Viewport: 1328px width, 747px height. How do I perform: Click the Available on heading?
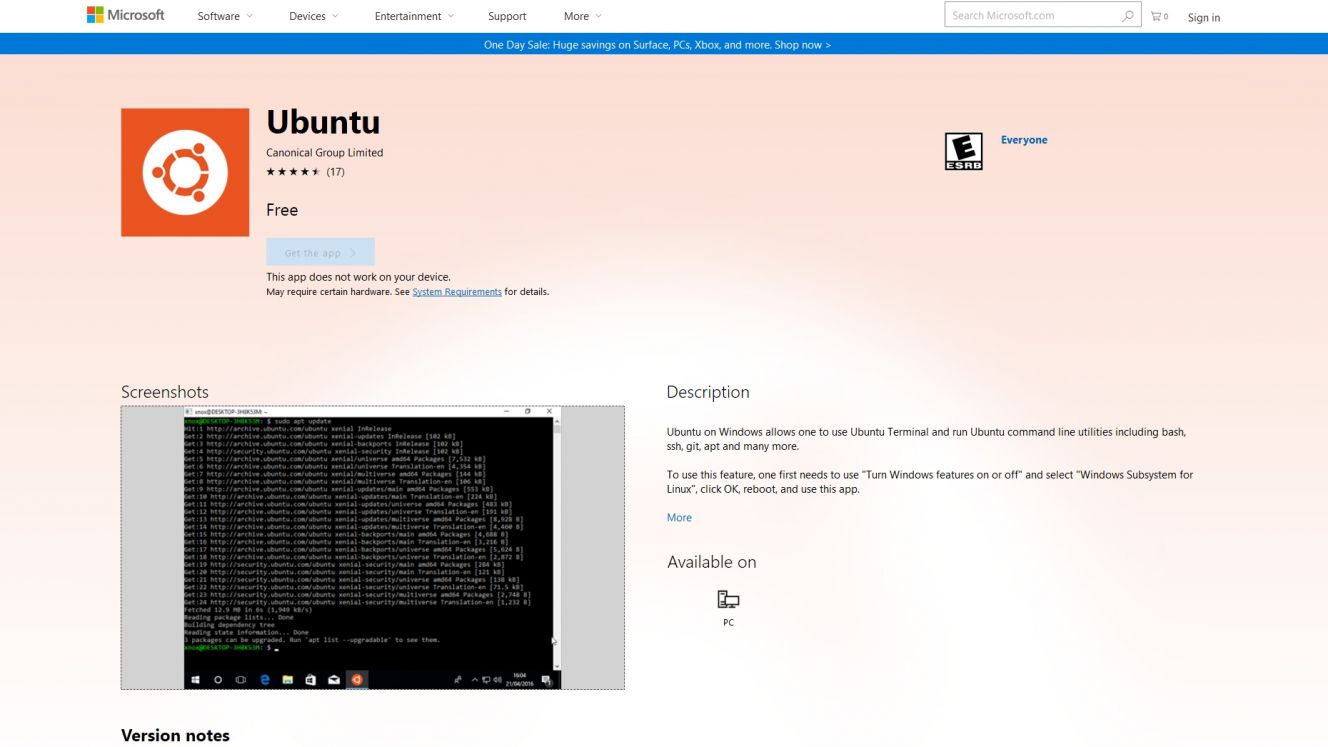tap(712, 562)
